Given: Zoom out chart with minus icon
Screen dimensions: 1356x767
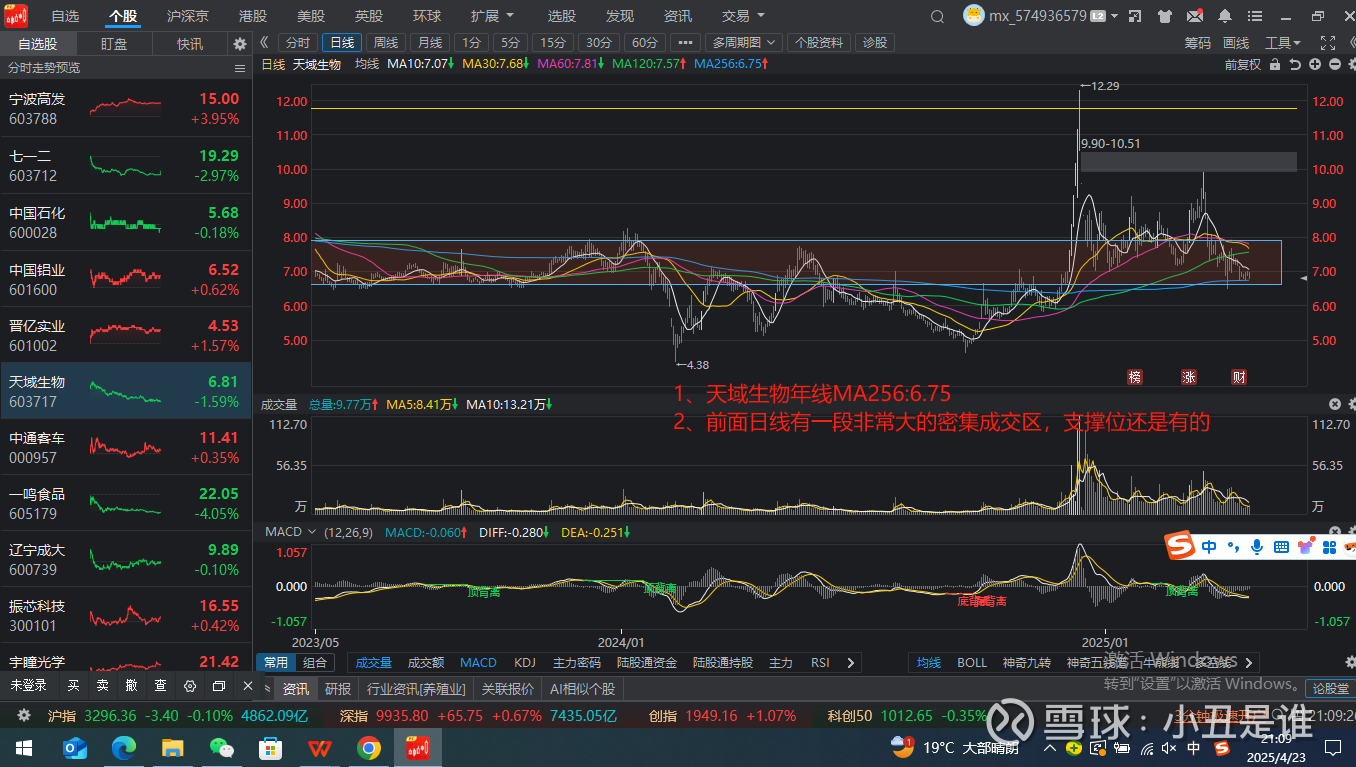Looking at the screenshot, I should 1335,64.
